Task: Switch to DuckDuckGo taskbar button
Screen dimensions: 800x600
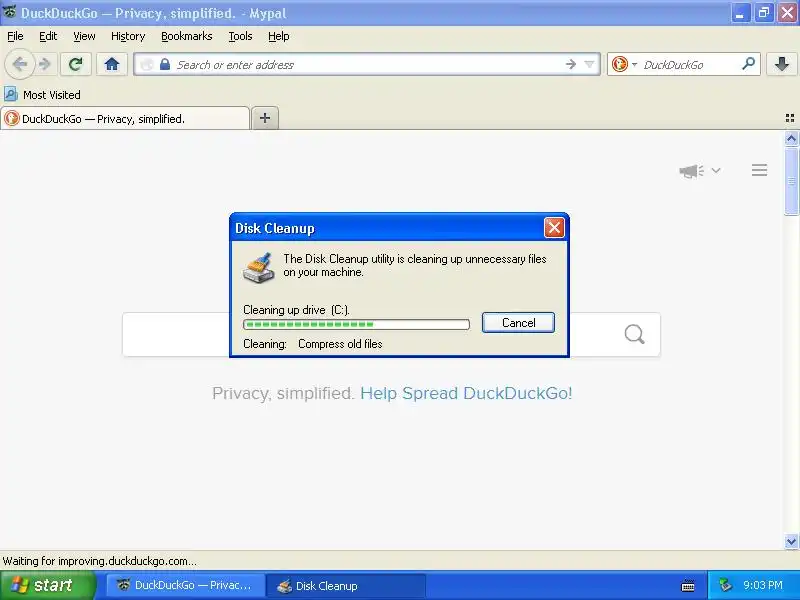Action: (x=185, y=585)
